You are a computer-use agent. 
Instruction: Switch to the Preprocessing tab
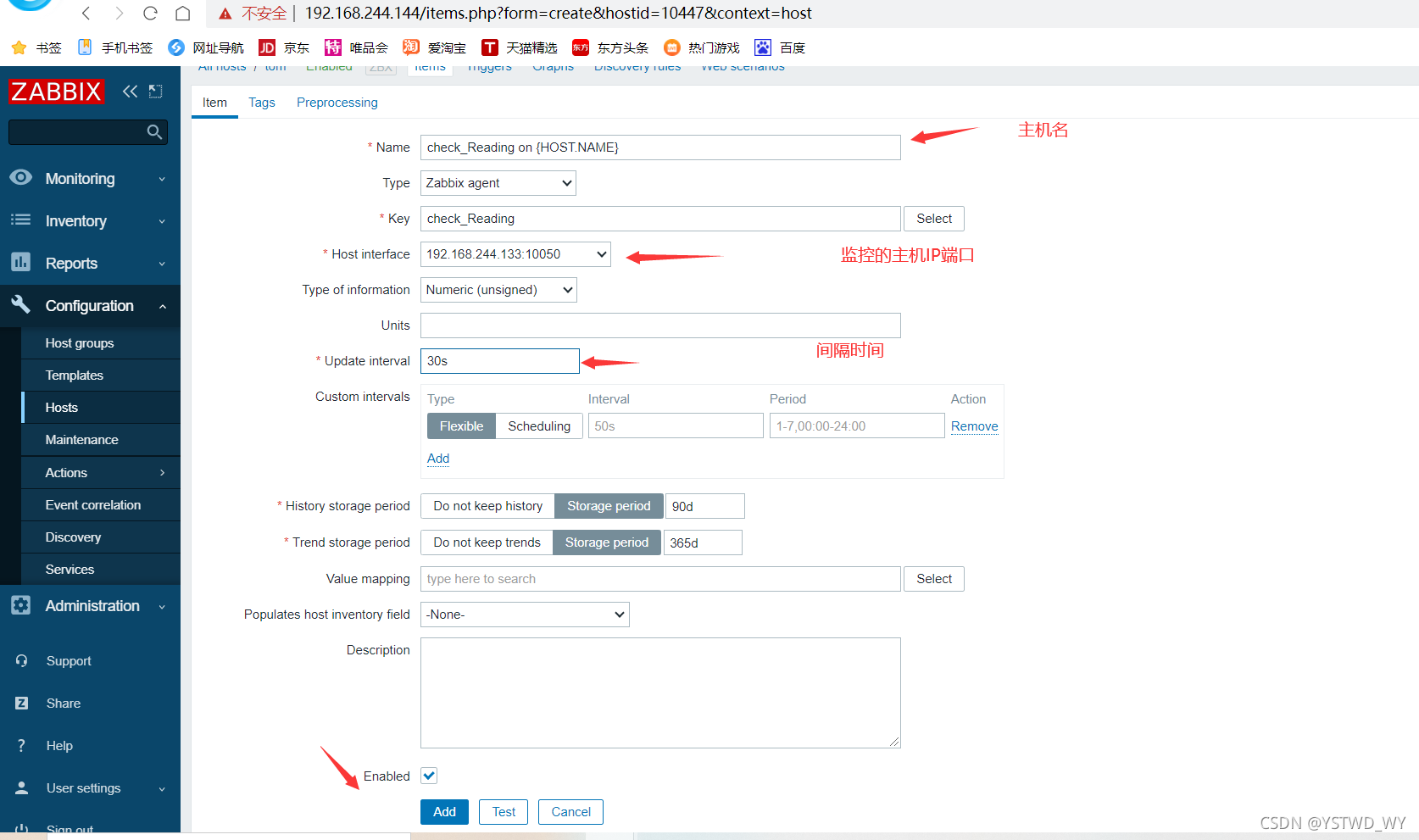point(337,103)
